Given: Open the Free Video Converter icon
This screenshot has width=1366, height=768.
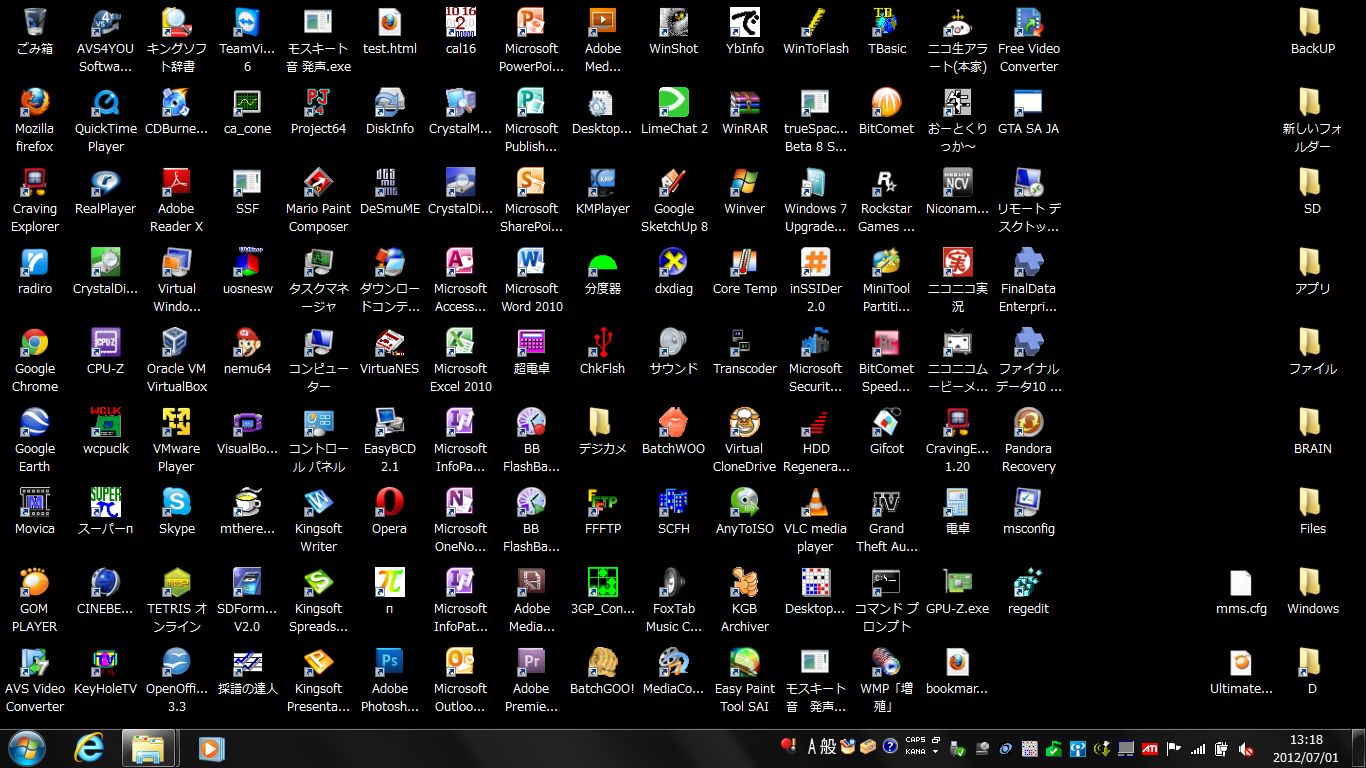Looking at the screenshot, I should pyautogui.click(x=1028, y=40).
